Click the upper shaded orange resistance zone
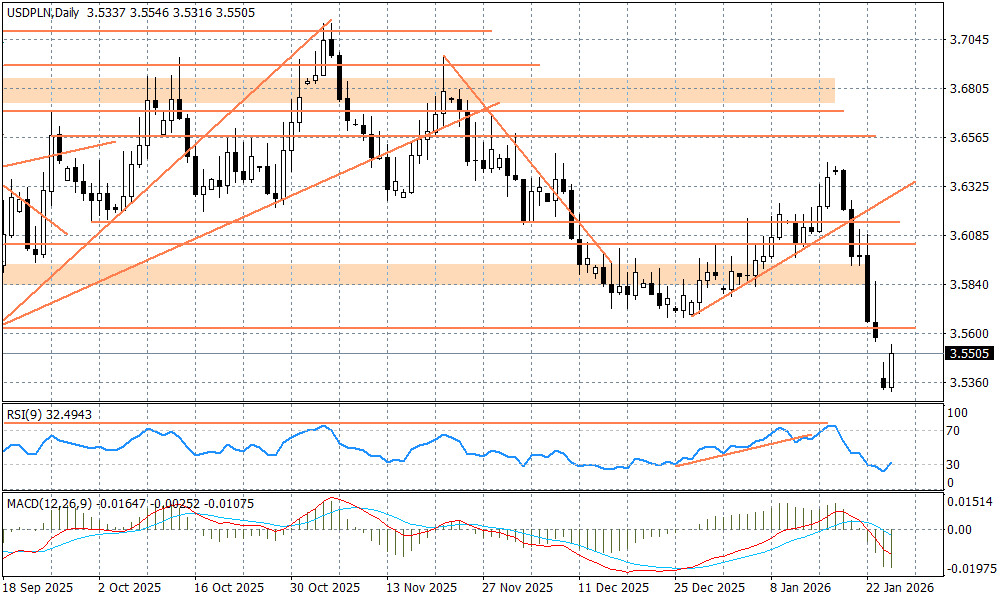This screenshot has height=600, width=1000. (420, 91)
